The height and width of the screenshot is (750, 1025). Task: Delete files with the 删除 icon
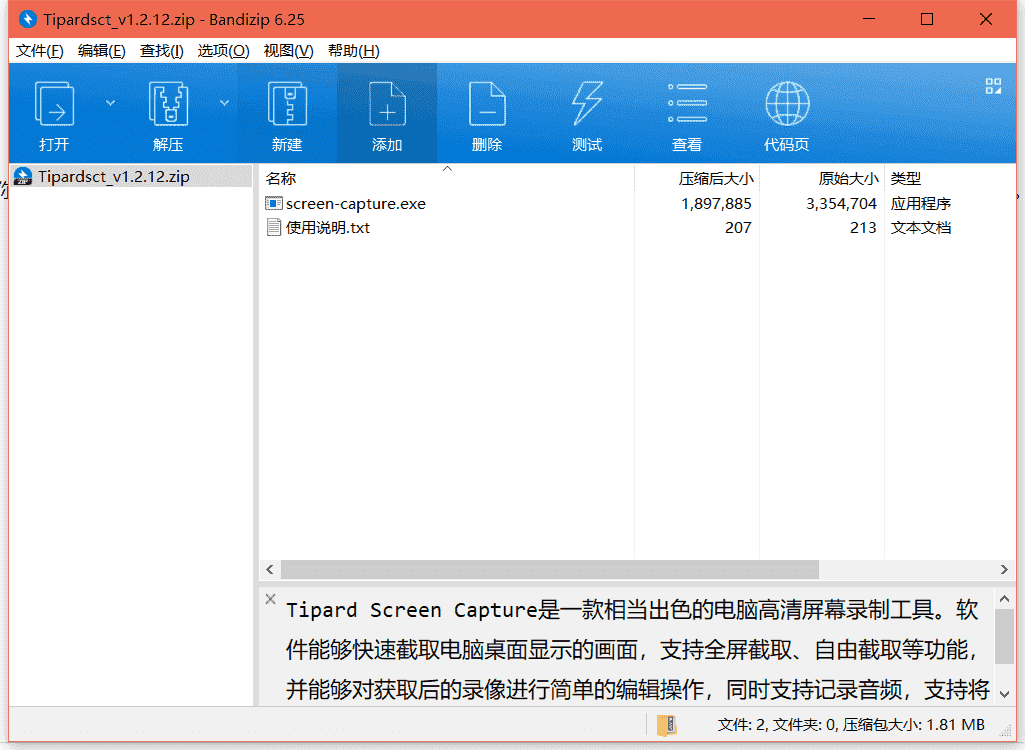click(487, 104)
